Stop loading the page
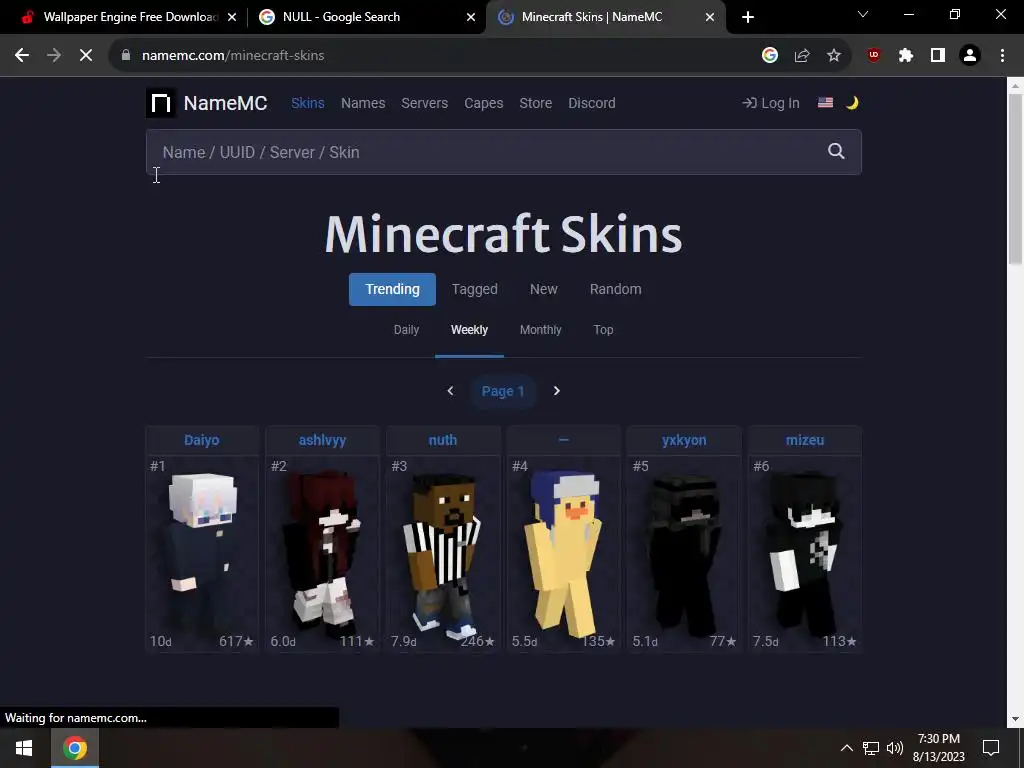The width and height of the screenshot is (1024, 768). 86,56
